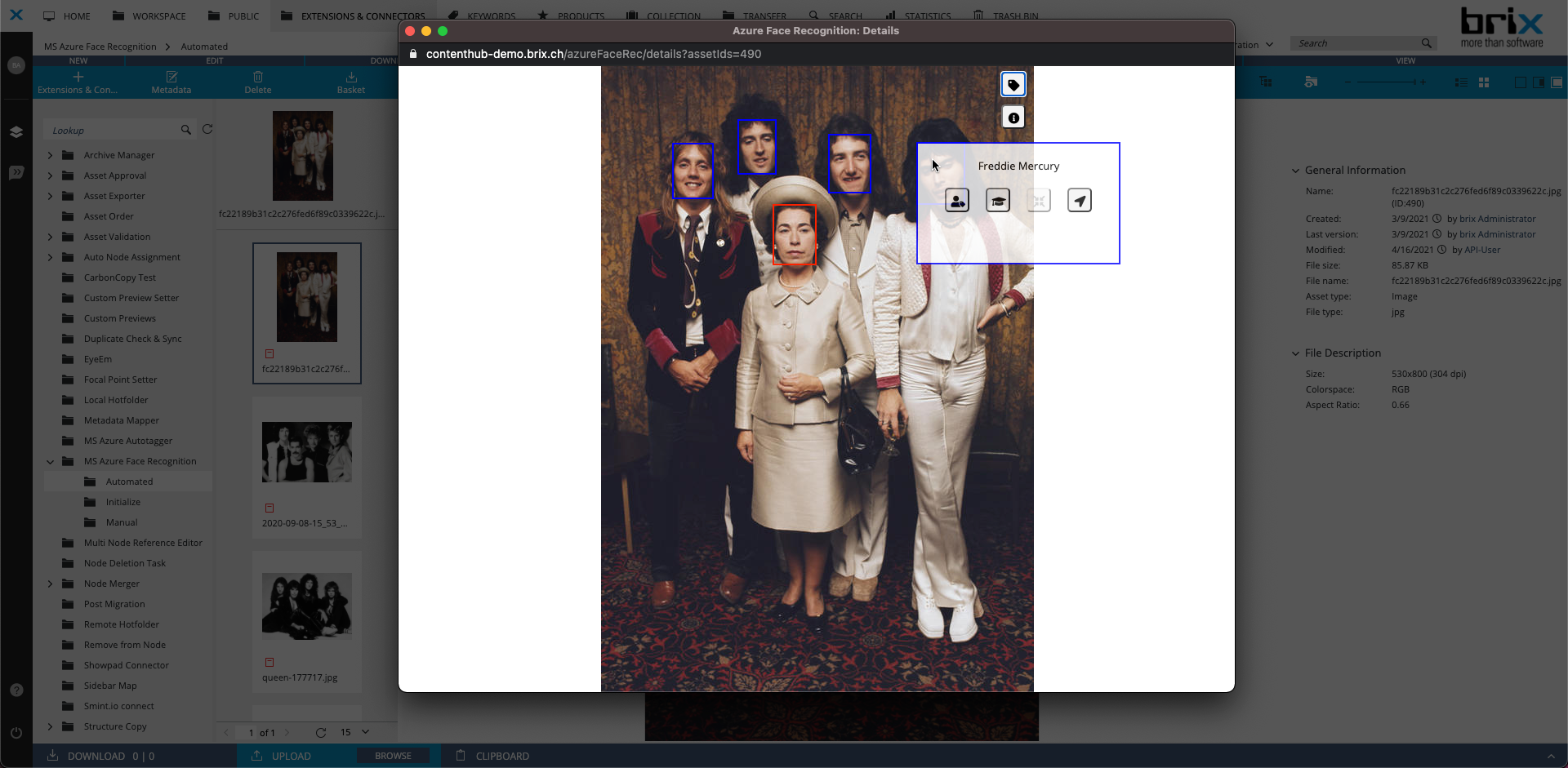
Task: Open the chat icon in left sidebar
Action: click(x=16, y=172)
